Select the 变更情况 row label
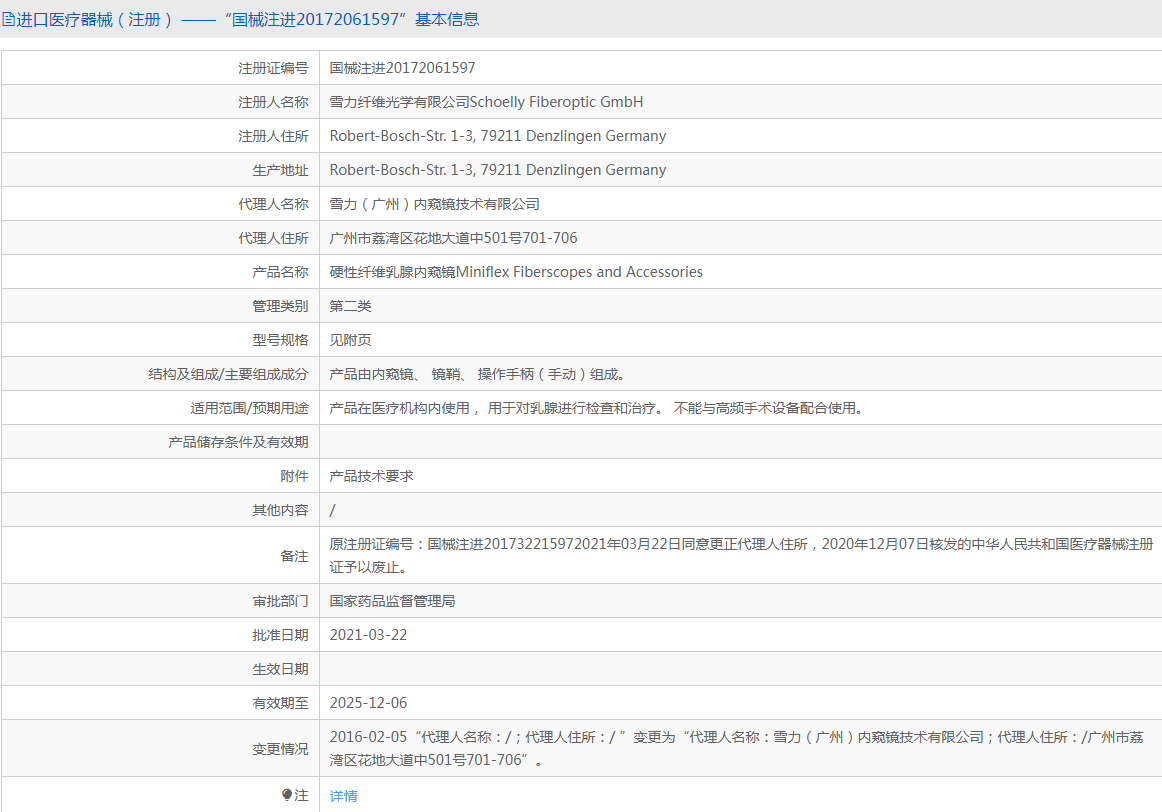This screenshot has height=812, width=1162. tap(280, 750)
